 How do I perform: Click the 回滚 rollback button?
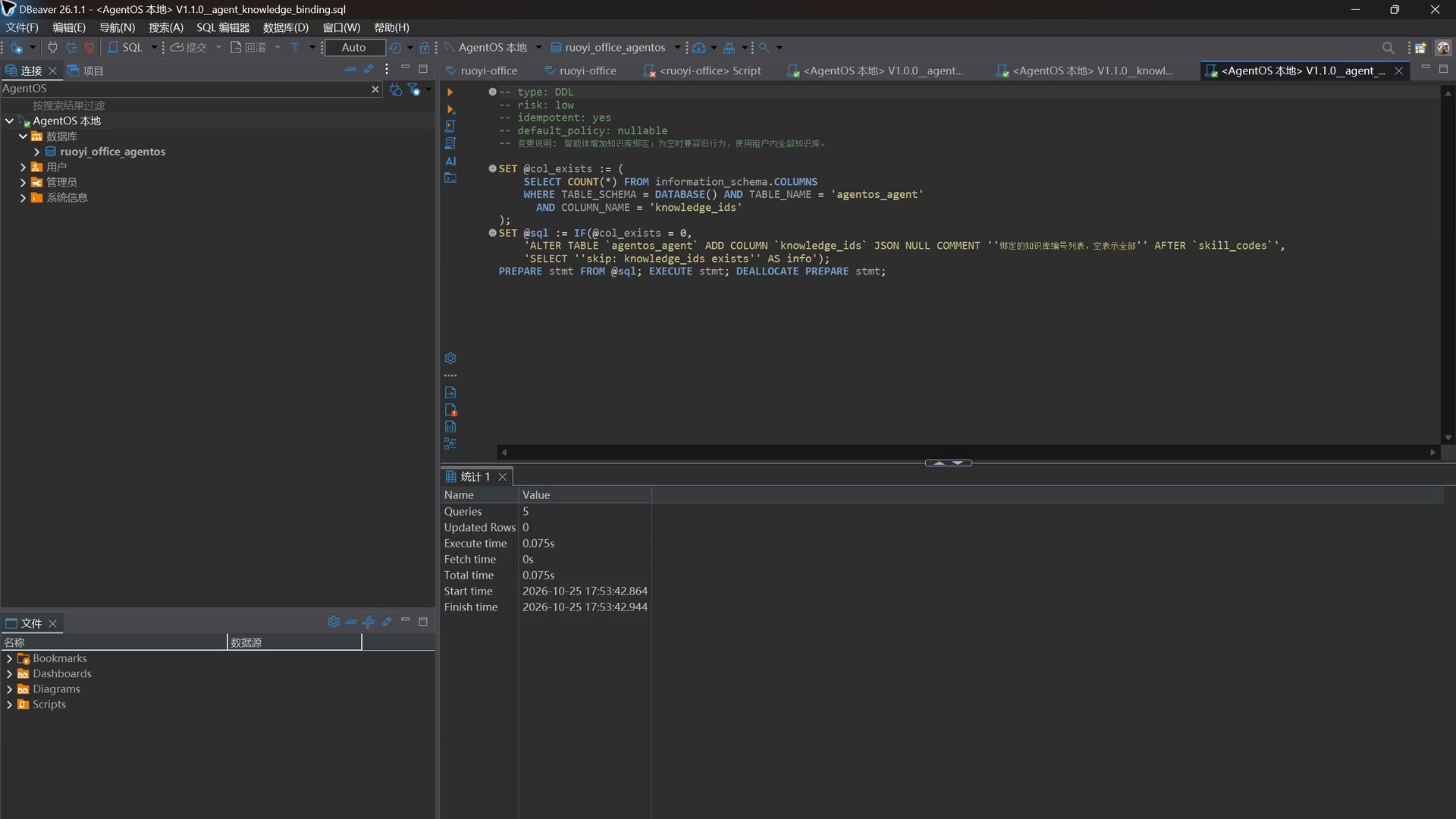[248, 47]
